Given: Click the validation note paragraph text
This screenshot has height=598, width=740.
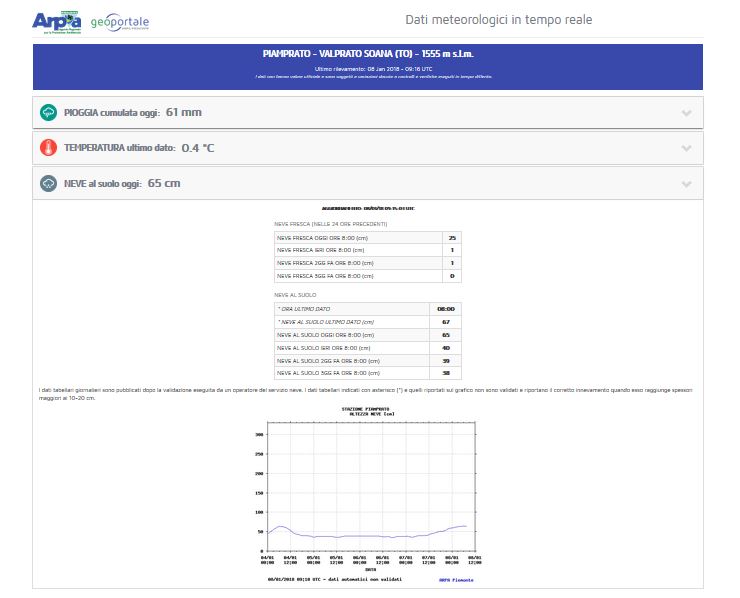Looking at the screenshot, I should click(x=365, y=394).
